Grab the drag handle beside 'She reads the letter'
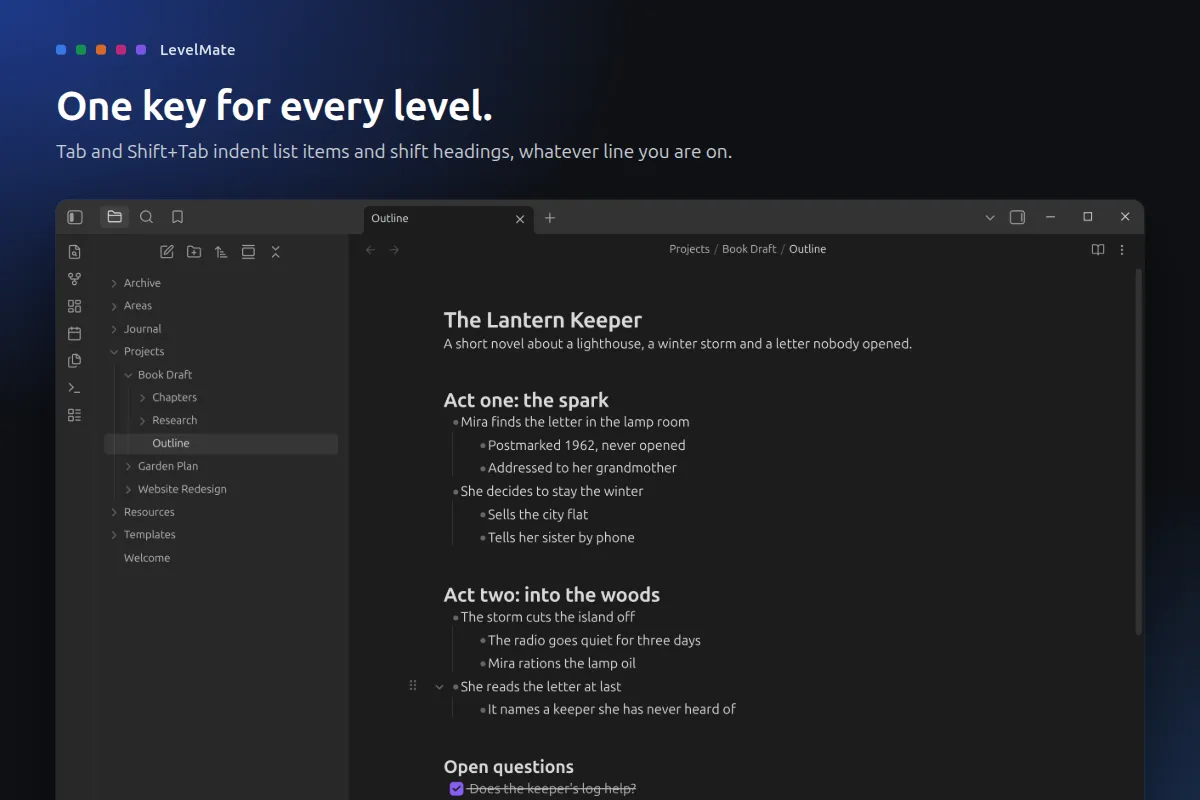This screenshot has height=800, width=1200. [413, 686]
